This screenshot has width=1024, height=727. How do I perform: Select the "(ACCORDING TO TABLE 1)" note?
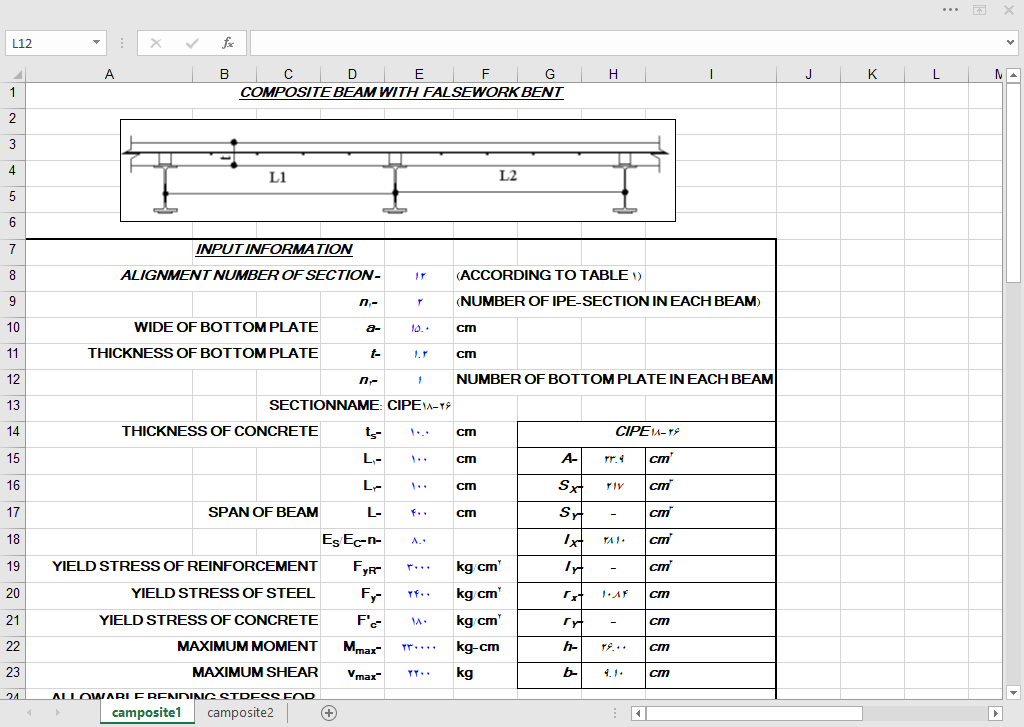coord(549,276)
